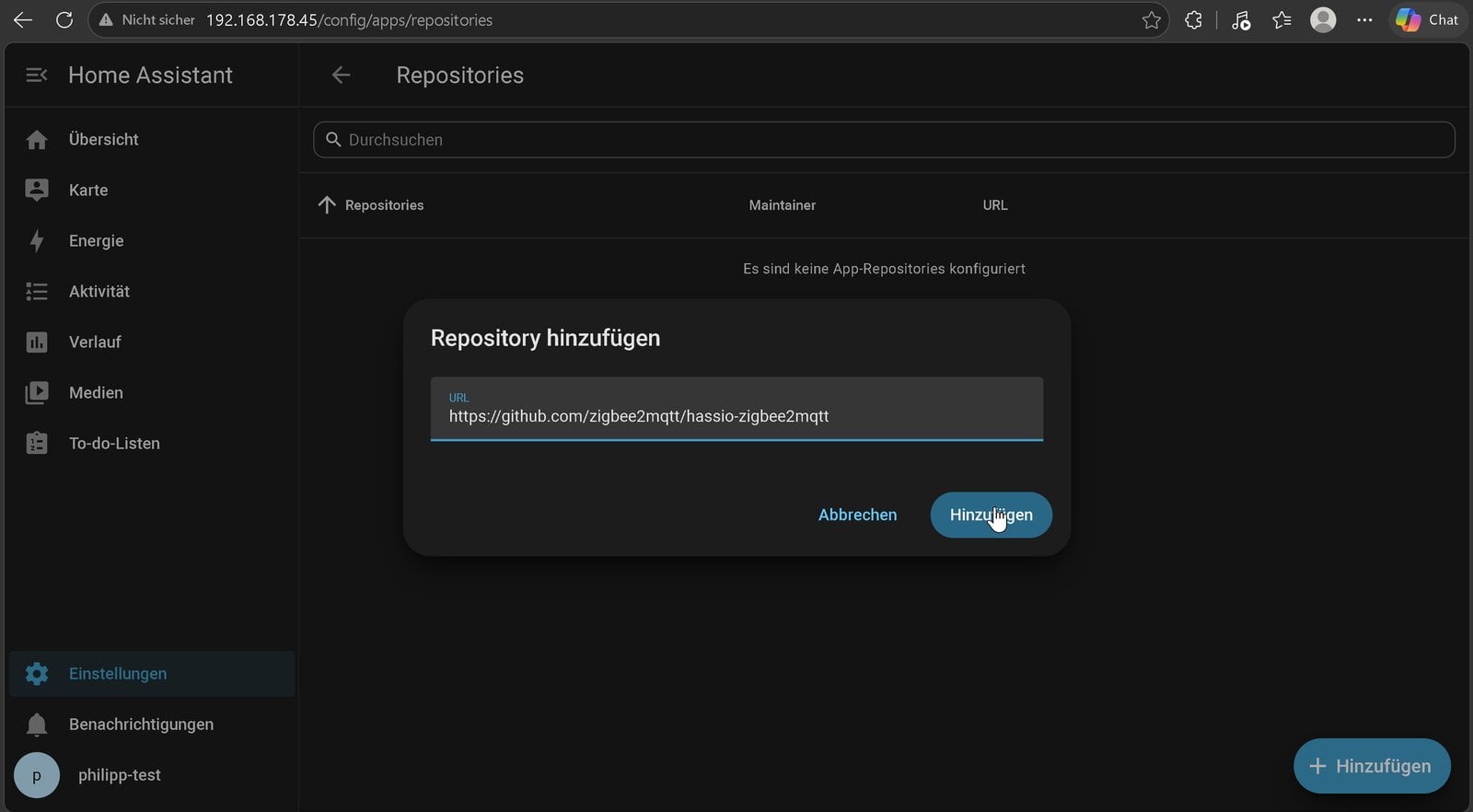This screenshot has width=1473, height=812.
Task: Open Medien in sidebar
Action: [x=152, y=392]
